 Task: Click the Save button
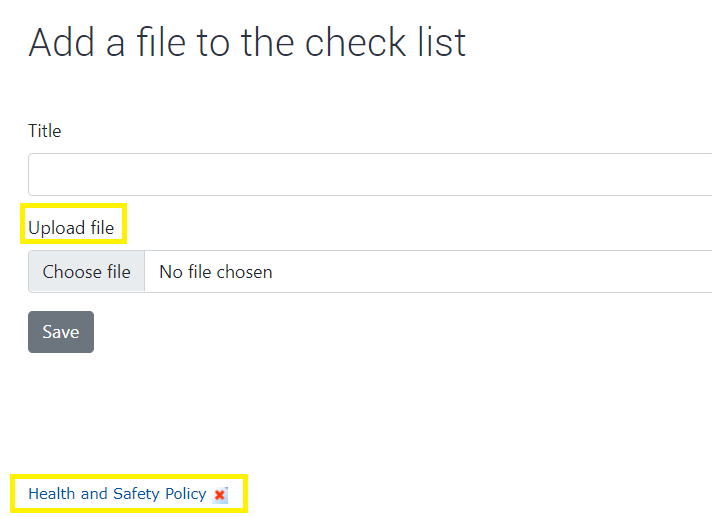click(61, 332)
